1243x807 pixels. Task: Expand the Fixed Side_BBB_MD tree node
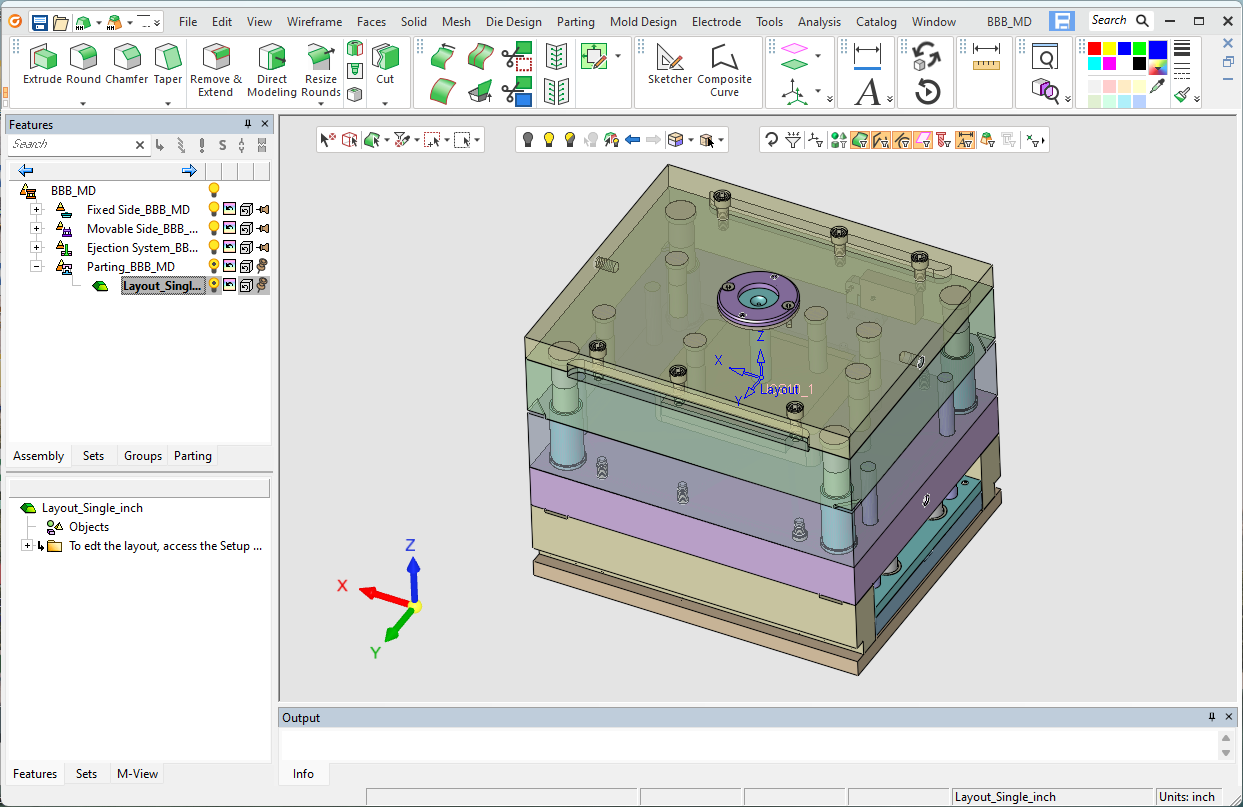37,210
